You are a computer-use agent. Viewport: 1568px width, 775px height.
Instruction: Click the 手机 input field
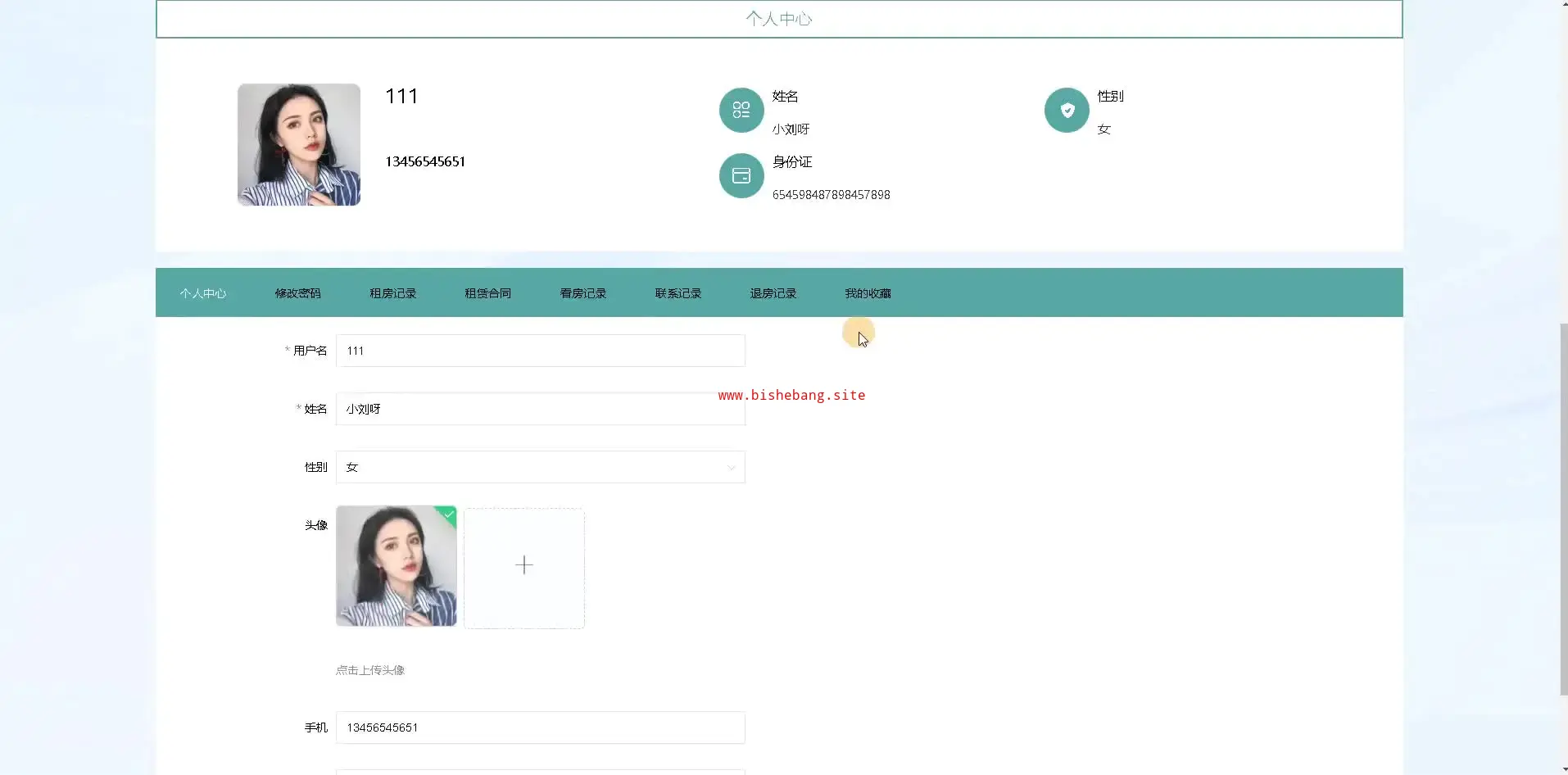(541, 727)
